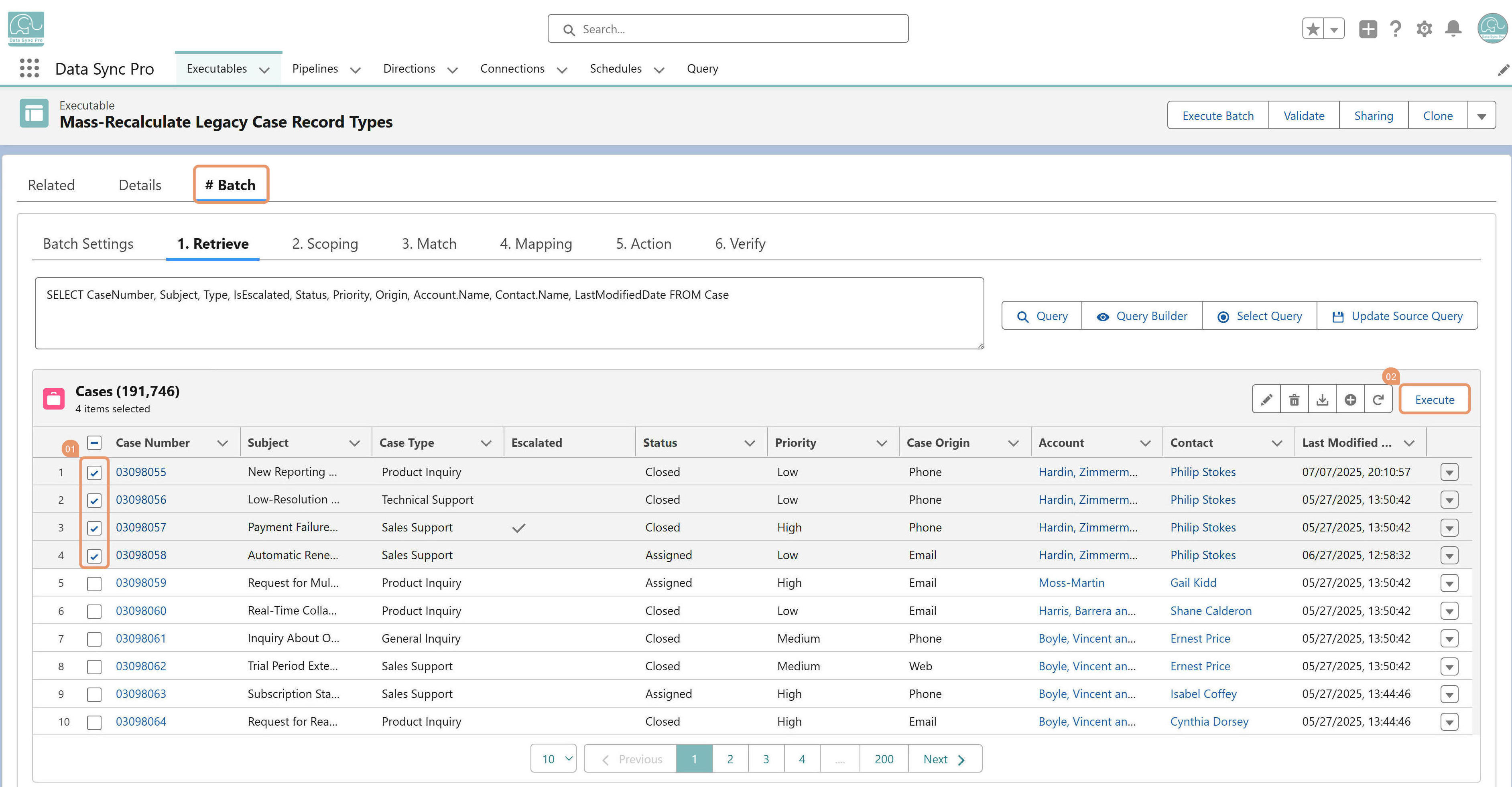Screen dimensions: 1512x787
Task: Click the notifications bell icon
Action: click(1453, 29)
